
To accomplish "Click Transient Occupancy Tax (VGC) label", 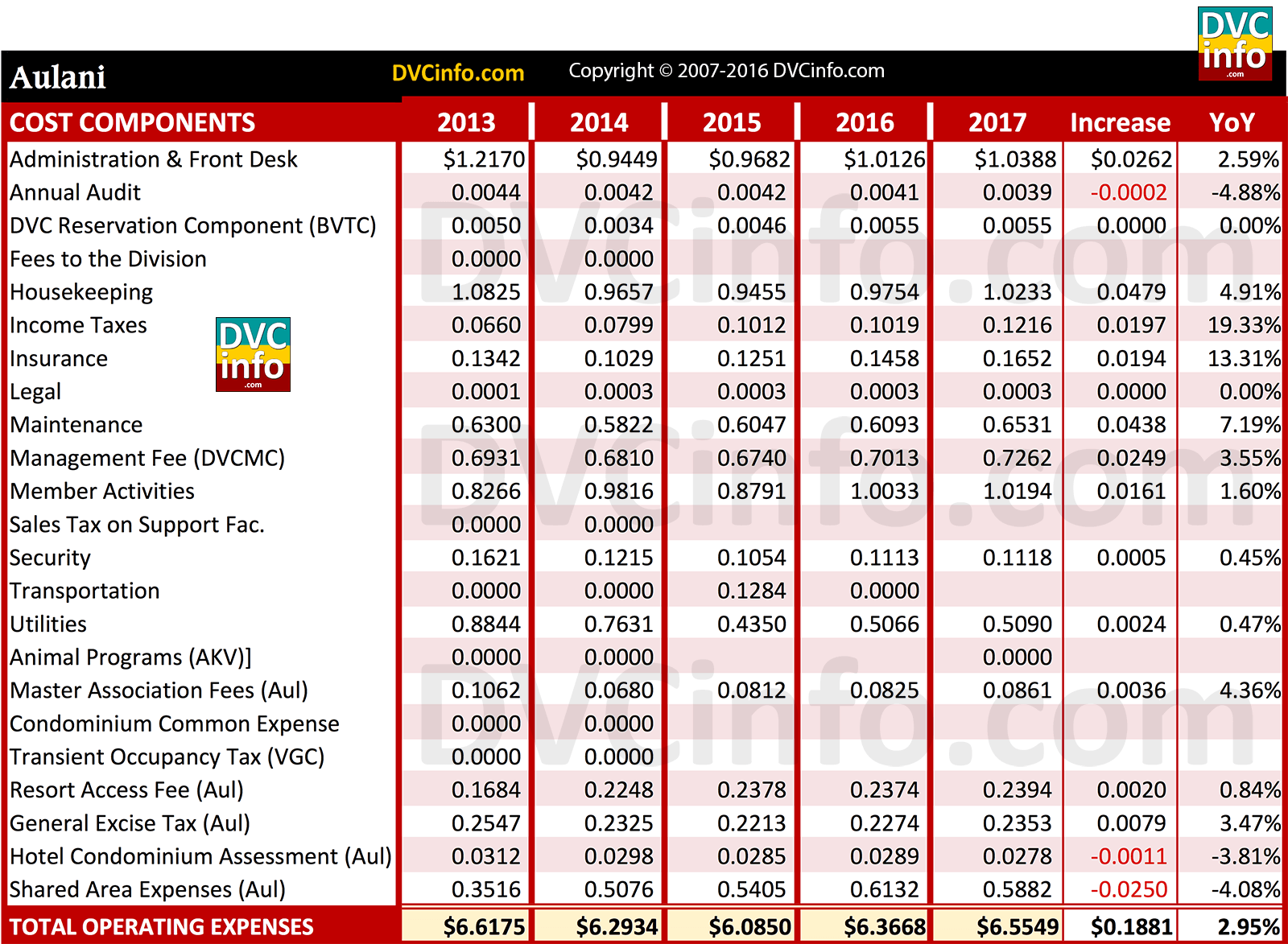I will 167,756.
